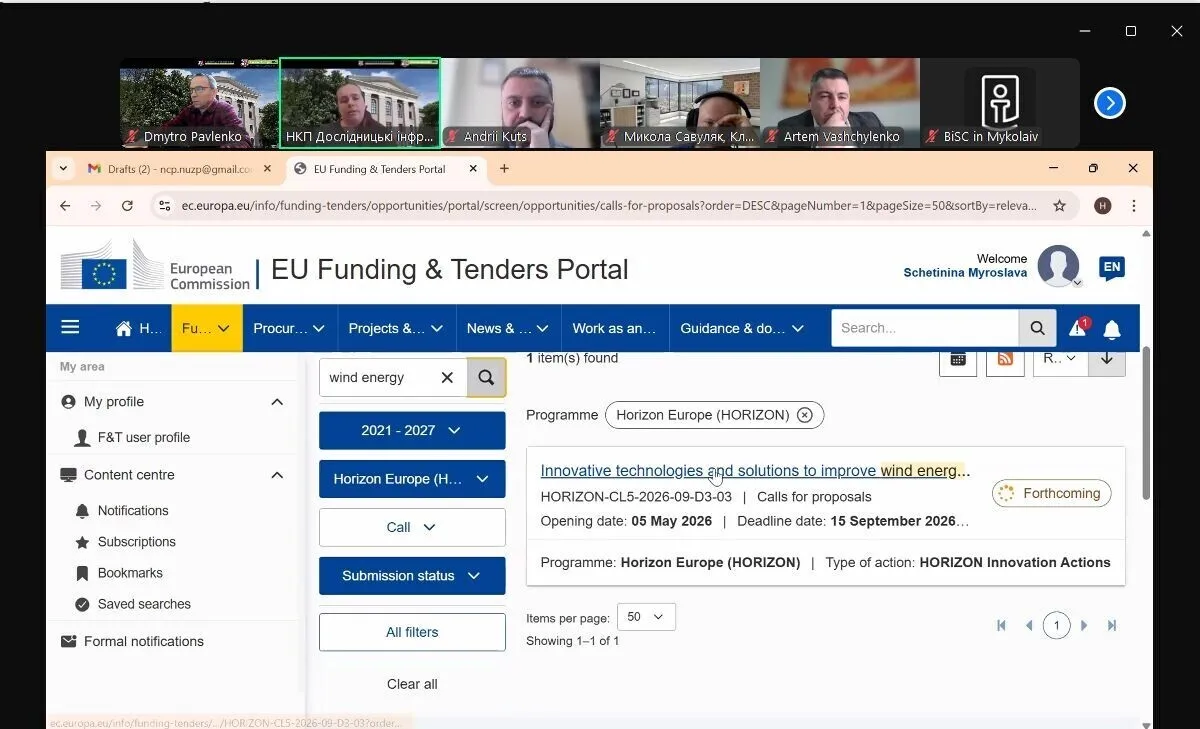Open the 2021 - 2027 period filter
This screenshot has height=729, width=1200.
click(x=412, y=430)
